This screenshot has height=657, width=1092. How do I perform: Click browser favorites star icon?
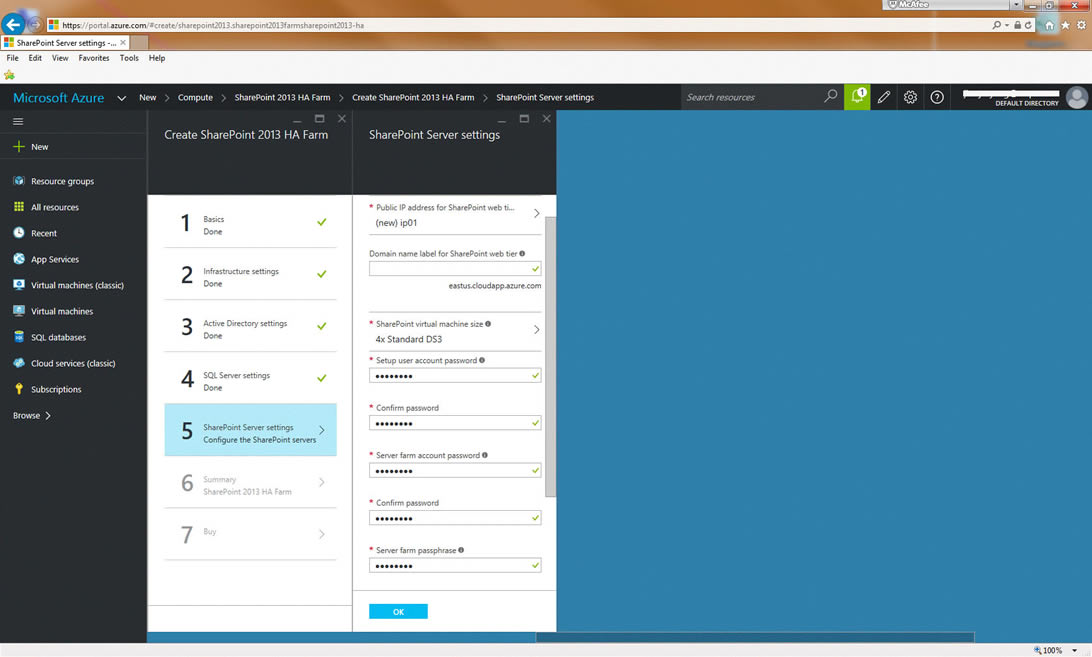(x=1065, y=25)
